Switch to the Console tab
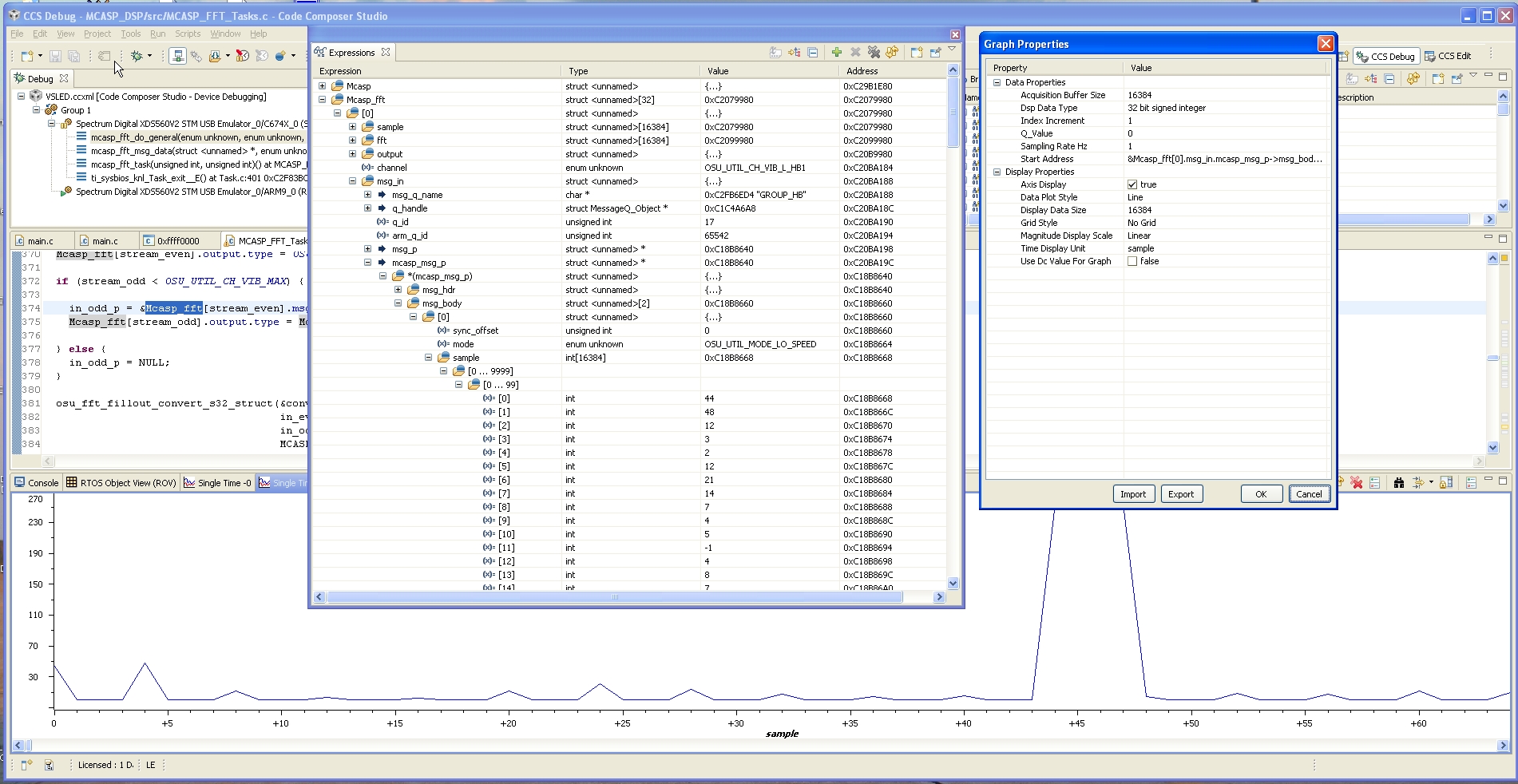Viewport: 1518px width, 784px height. [x=37, y=483]
